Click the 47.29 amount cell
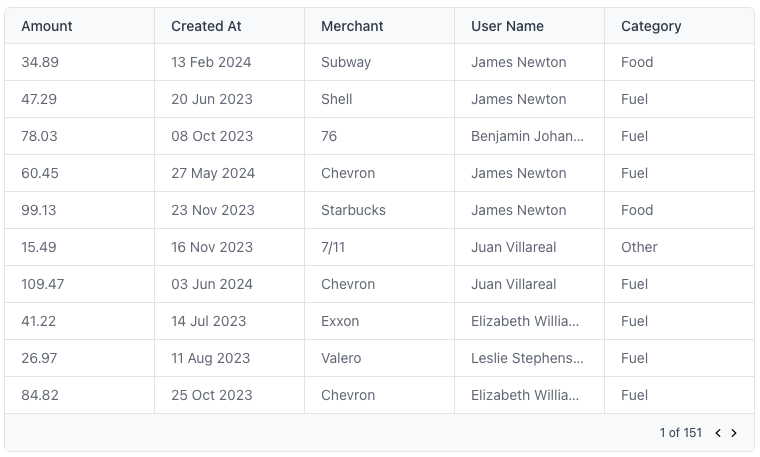 (x=79, y=99)
